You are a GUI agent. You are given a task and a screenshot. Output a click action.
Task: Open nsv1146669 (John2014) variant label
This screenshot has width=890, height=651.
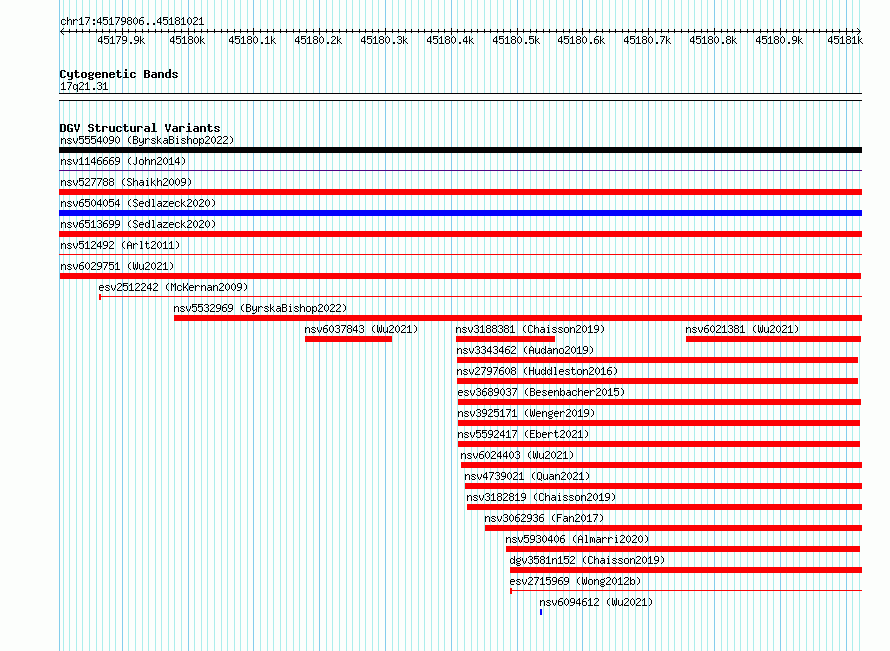point(123,161)
